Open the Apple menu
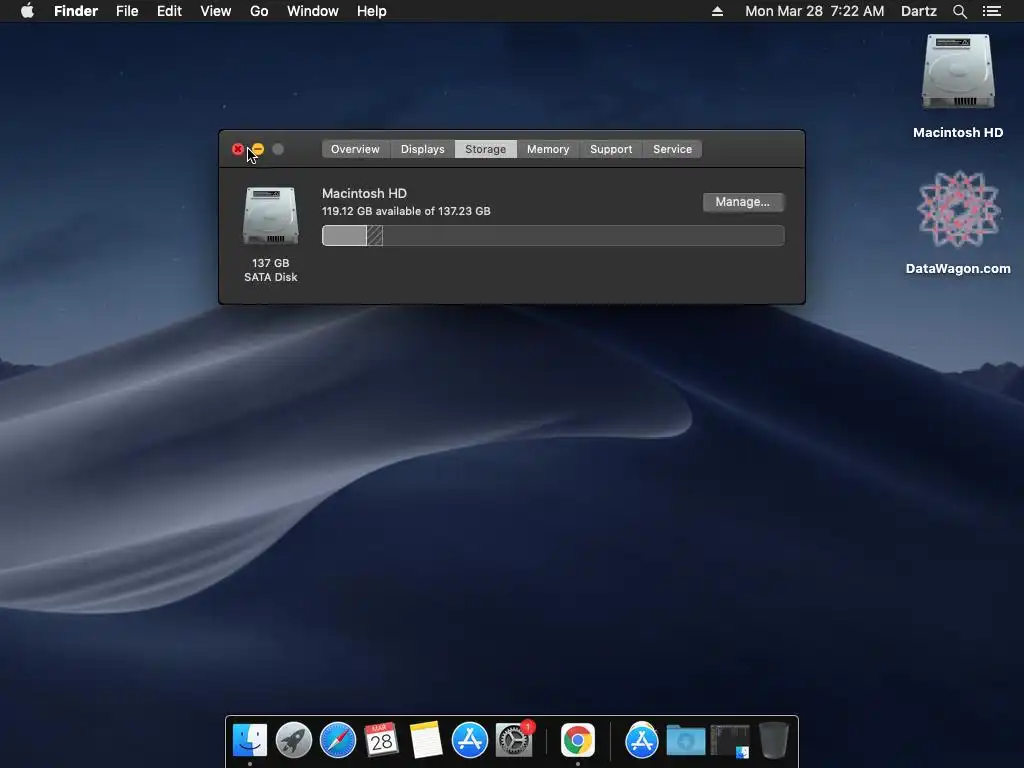 [x=27, y=11]
